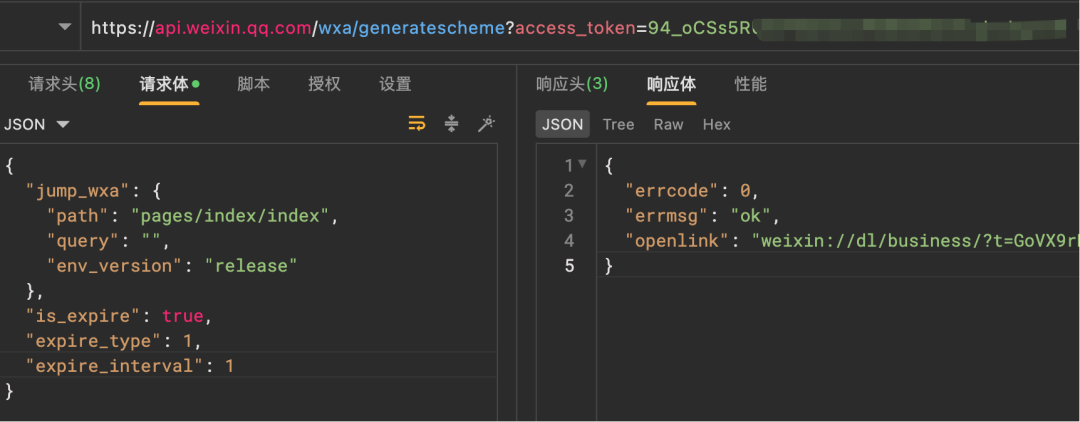Open the 授权 tab
The width and height of the screenshot is (1080, 422).
(324, 84)
